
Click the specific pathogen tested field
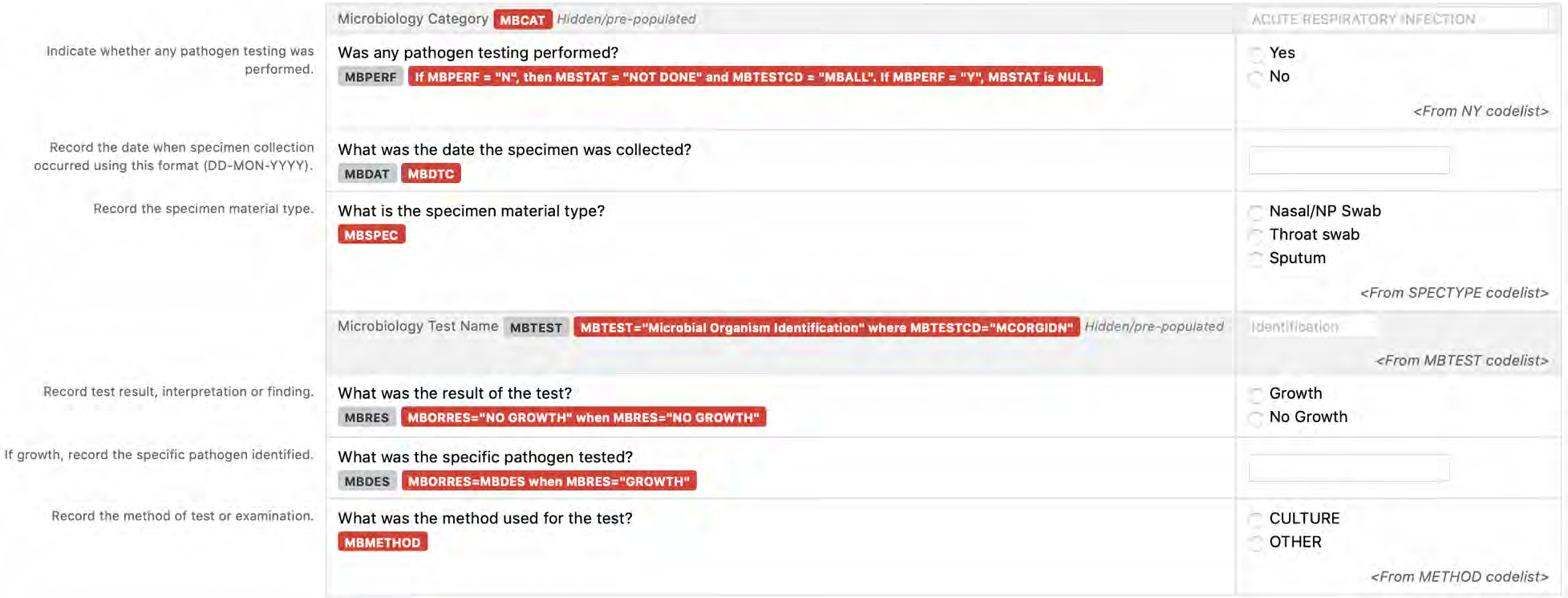point(1349,468)
